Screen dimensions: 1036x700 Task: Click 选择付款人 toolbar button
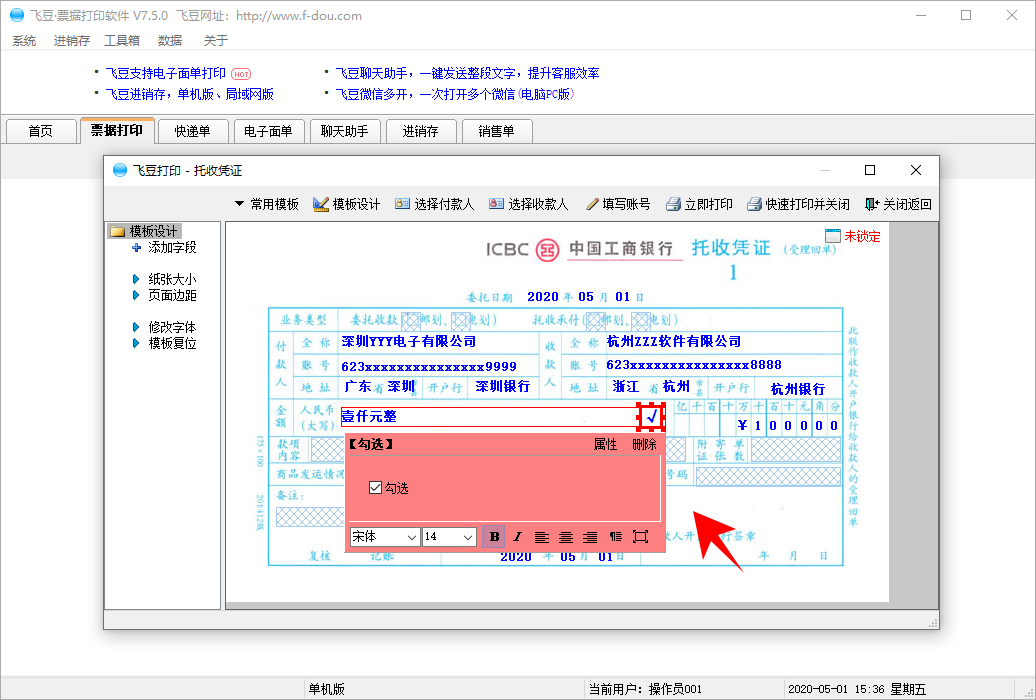click(434, 204)
